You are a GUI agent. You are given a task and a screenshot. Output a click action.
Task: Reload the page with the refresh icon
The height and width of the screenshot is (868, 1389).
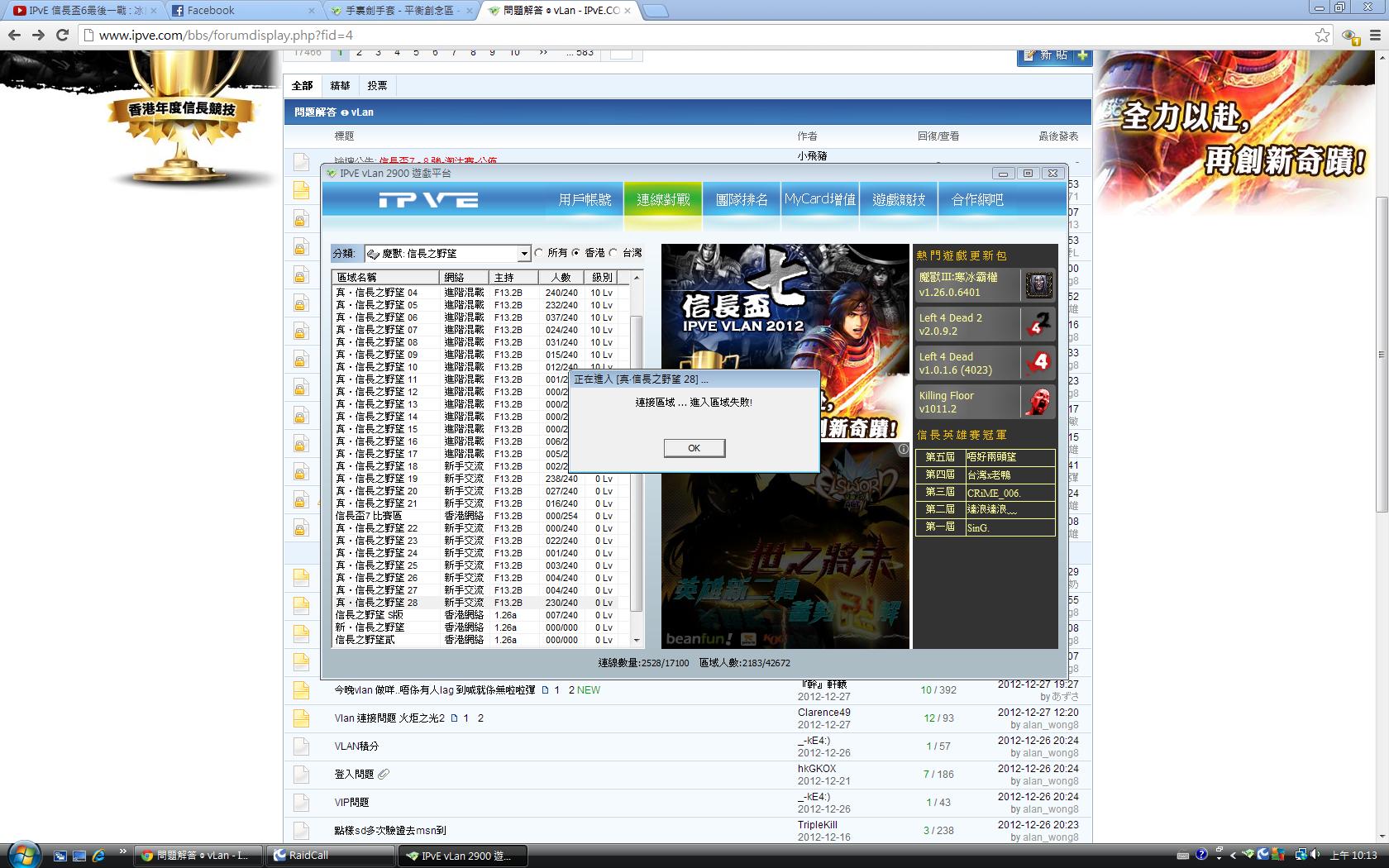point(62,35)
